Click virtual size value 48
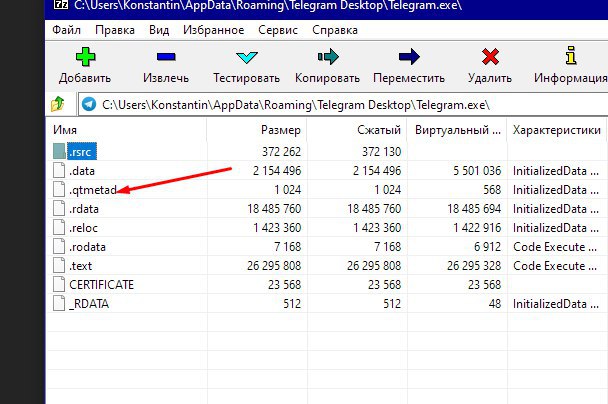 point(494,304)
